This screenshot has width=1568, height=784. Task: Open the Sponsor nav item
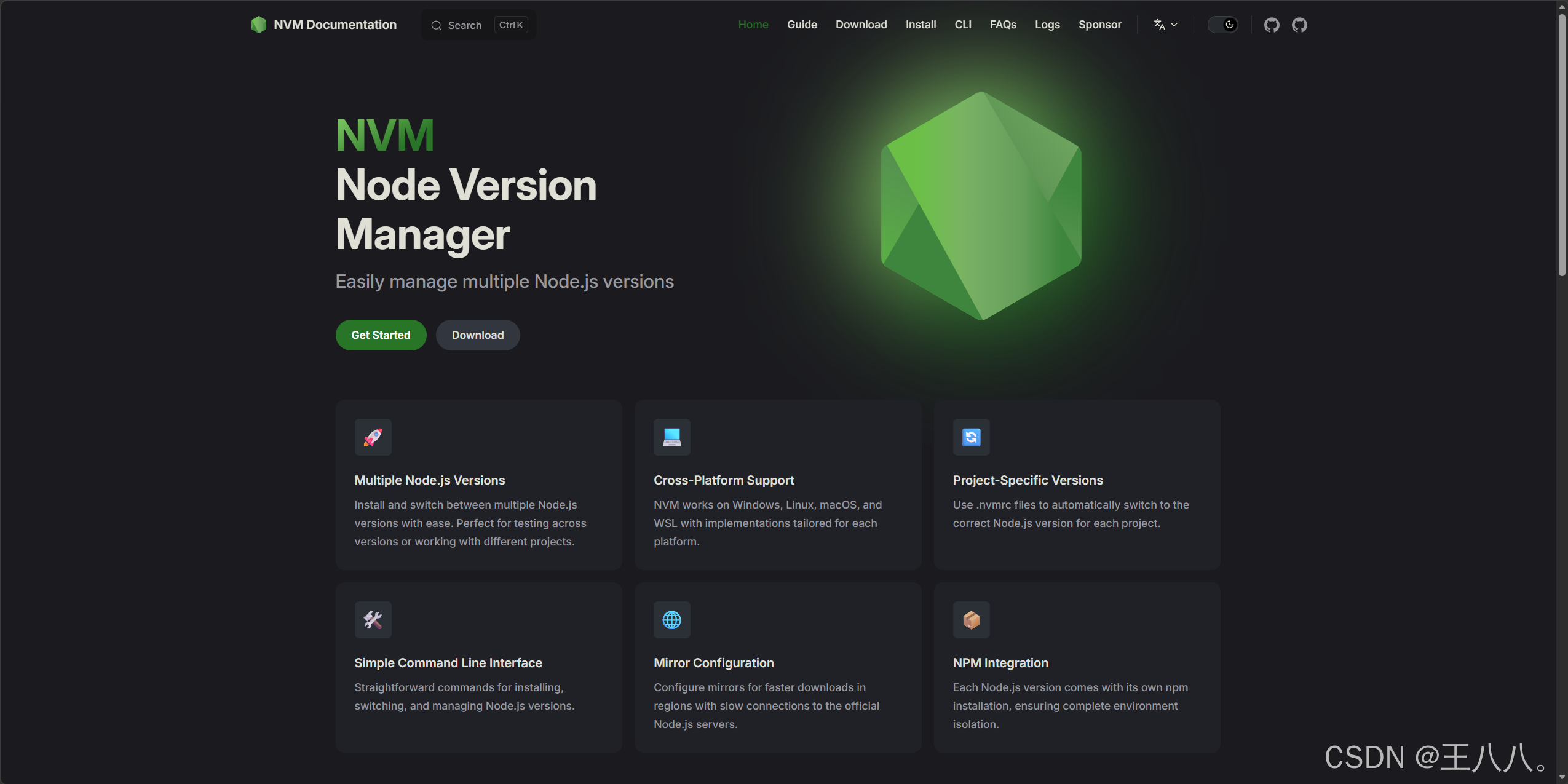[x=1099, y=25]
